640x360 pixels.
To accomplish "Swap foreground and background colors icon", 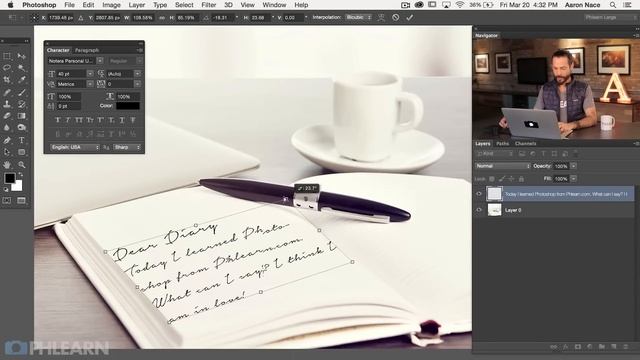I will click(20, 175).
